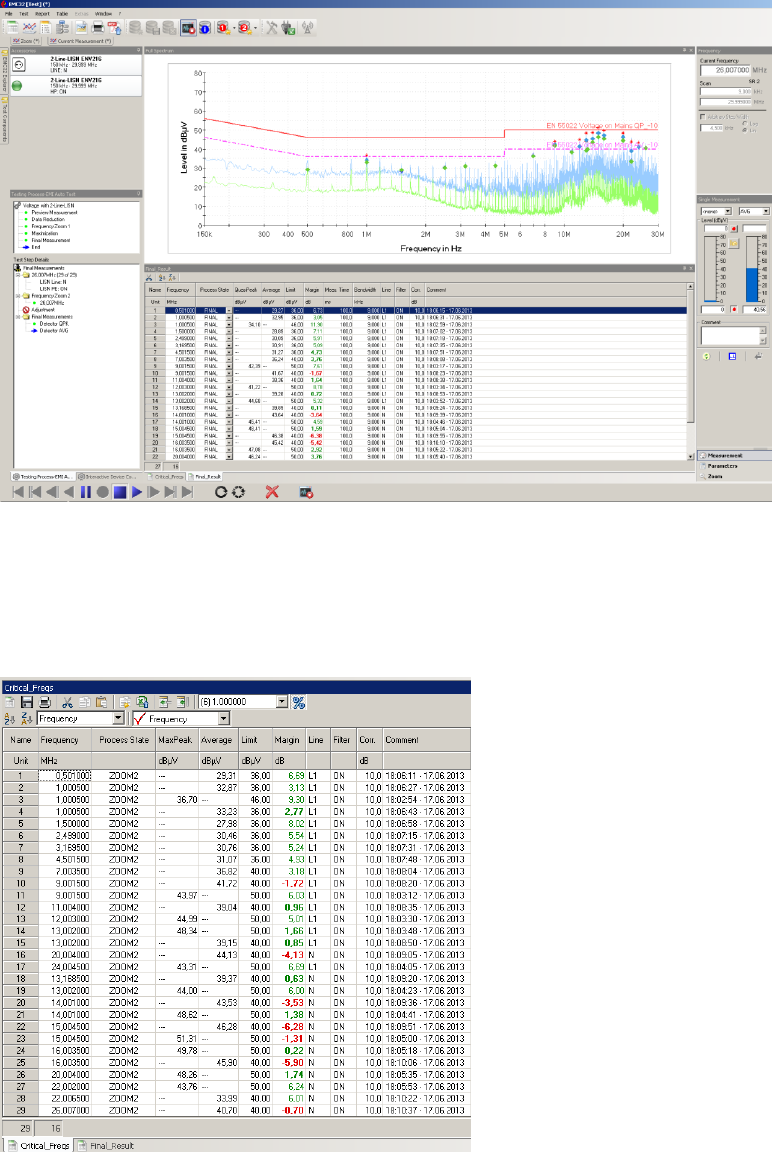Viewport: 772px width, 1152px height.
Task: Click the PDF export toolbar icon
Action: pos(115,28)
